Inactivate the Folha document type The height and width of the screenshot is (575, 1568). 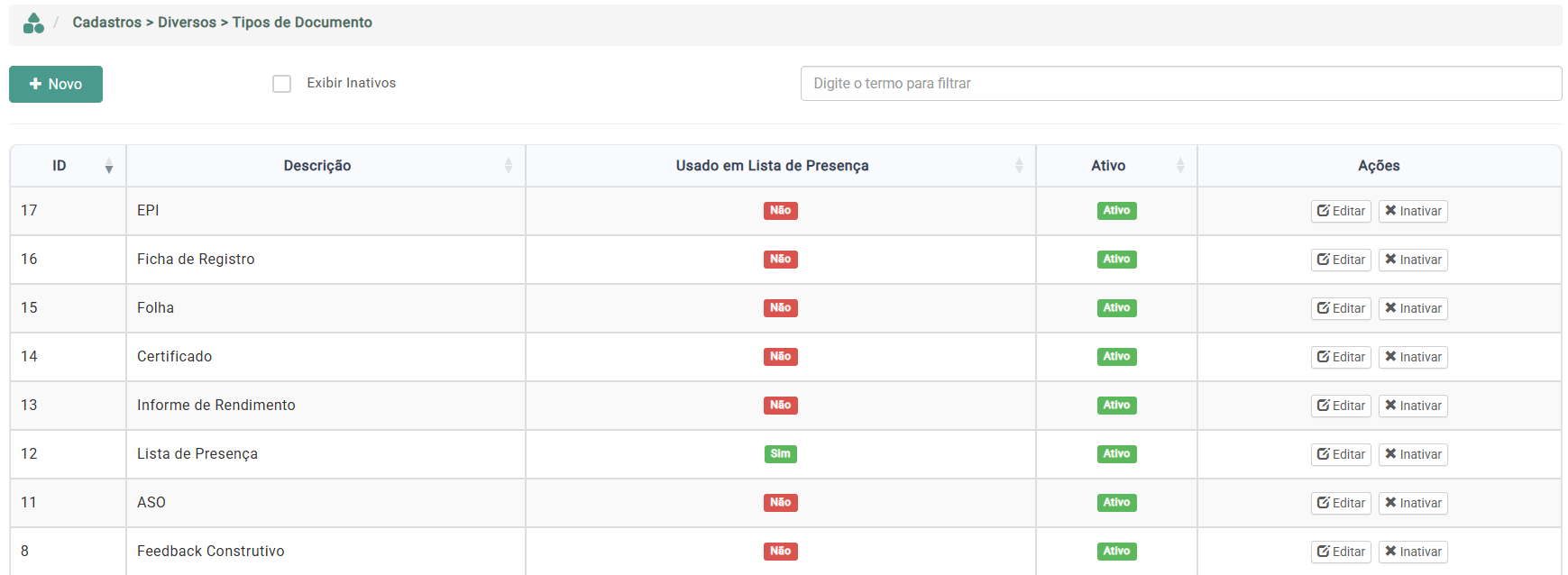(x=1412, y=308)
